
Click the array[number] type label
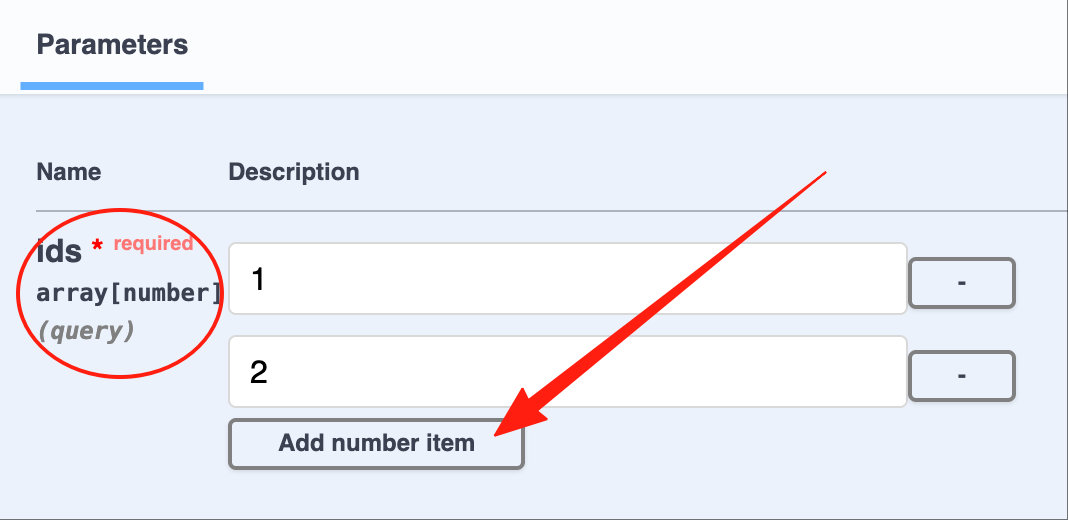point(129,293)
